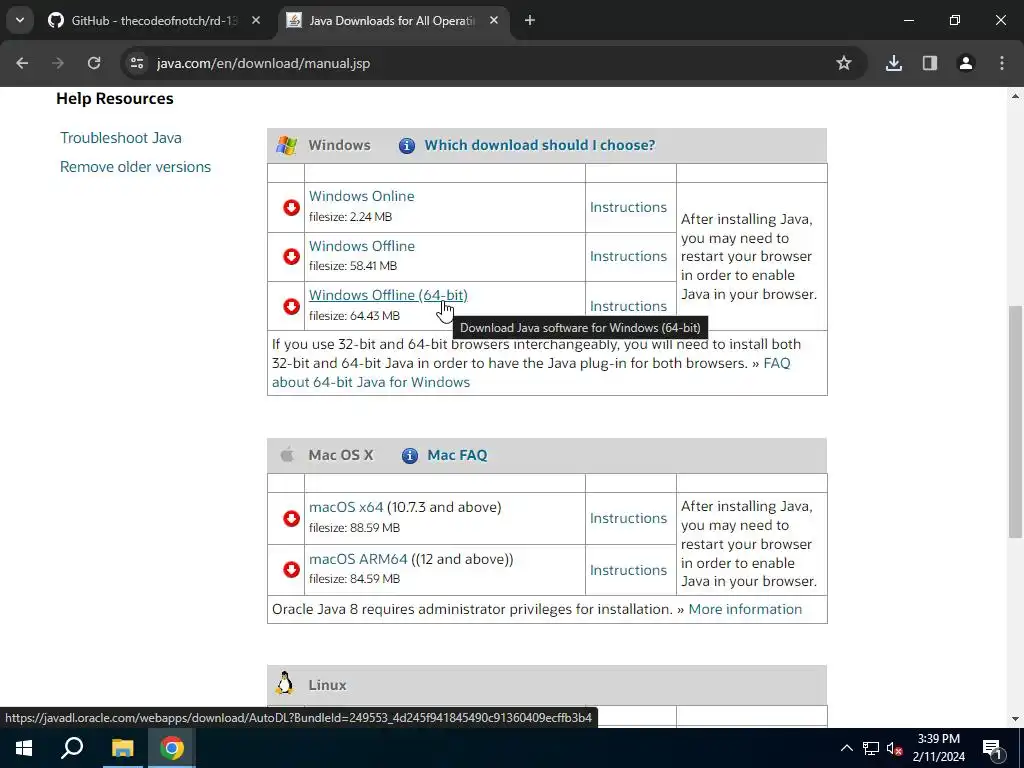
Task: View site information icon in address bar
Action: (137, 63)
